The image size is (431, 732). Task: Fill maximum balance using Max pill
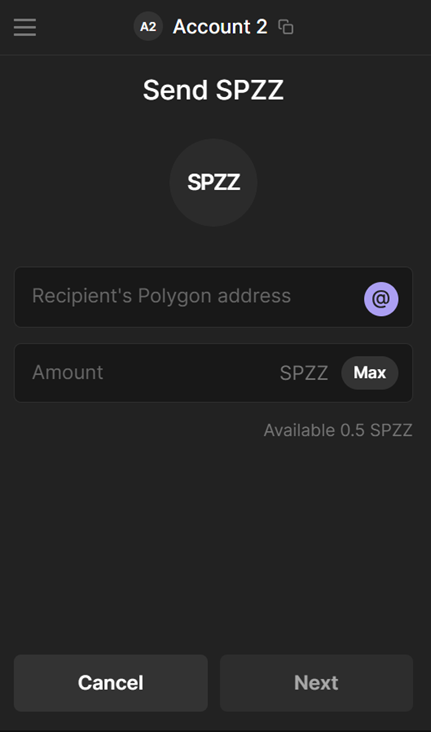(x=370, y=373)
